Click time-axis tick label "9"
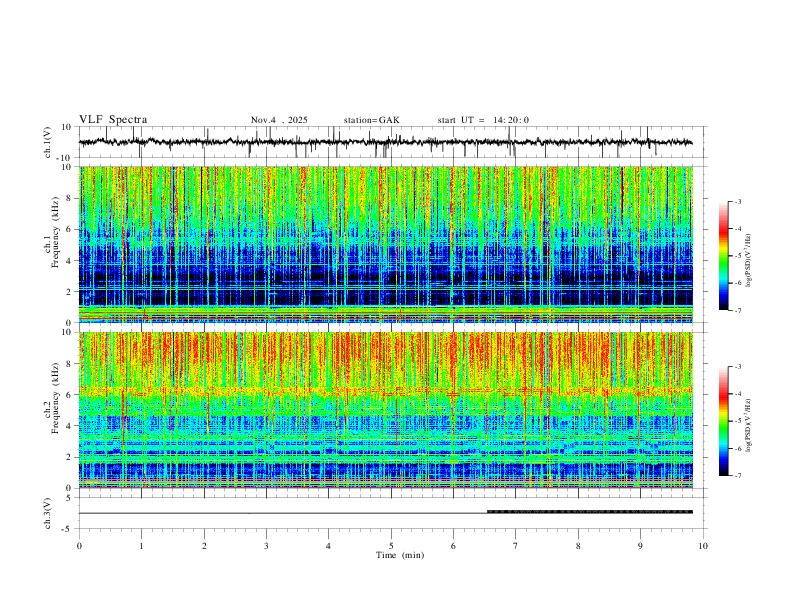Screen dimensions: 792x612 click(x=640, y=546)
